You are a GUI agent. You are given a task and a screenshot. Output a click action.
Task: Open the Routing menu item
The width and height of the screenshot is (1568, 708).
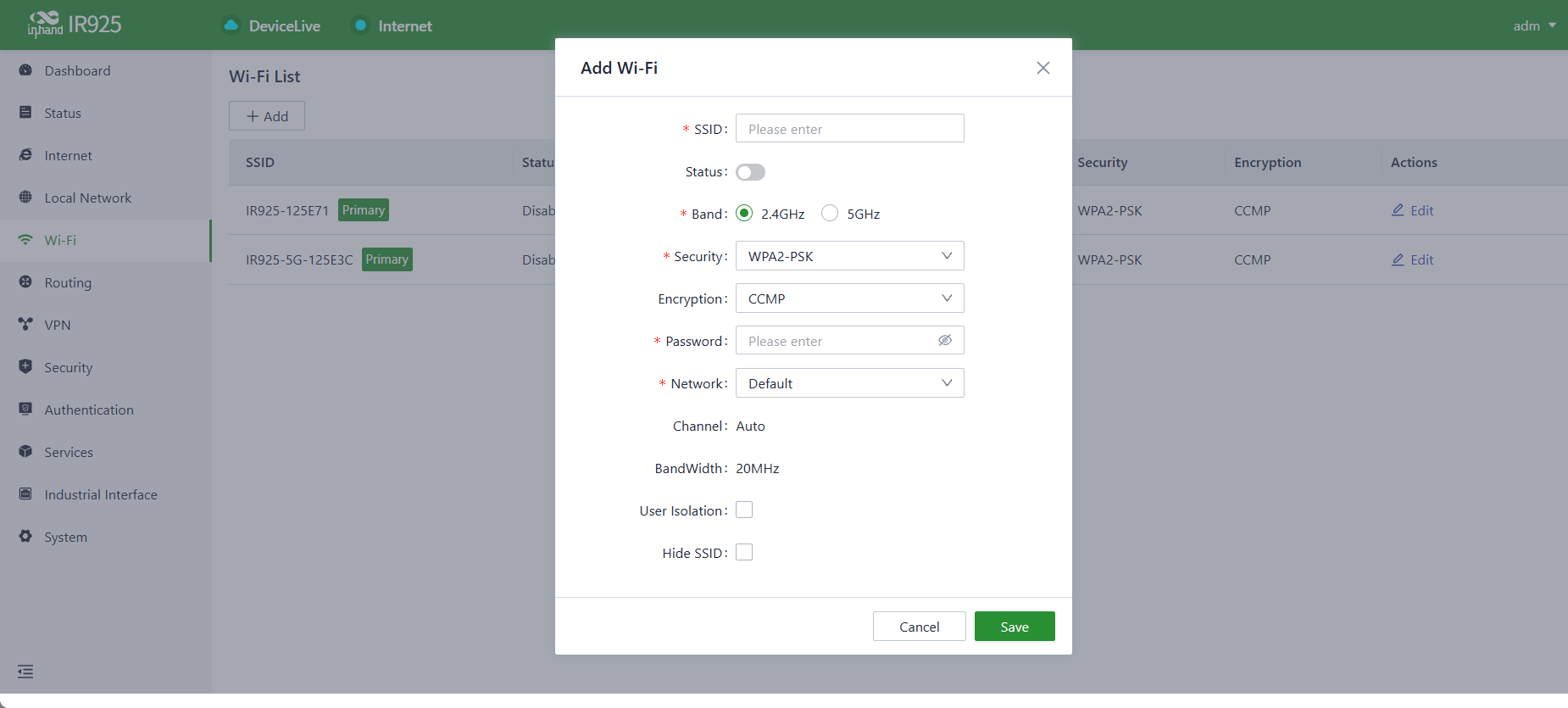[105, 283]
